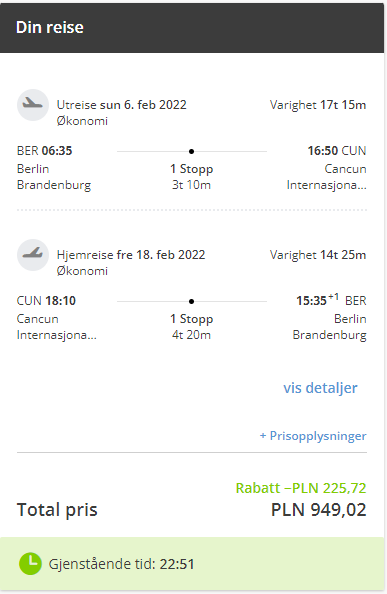Select the Din reise header
This screenshot has width=387, height=594.
[x=50, y=28]
